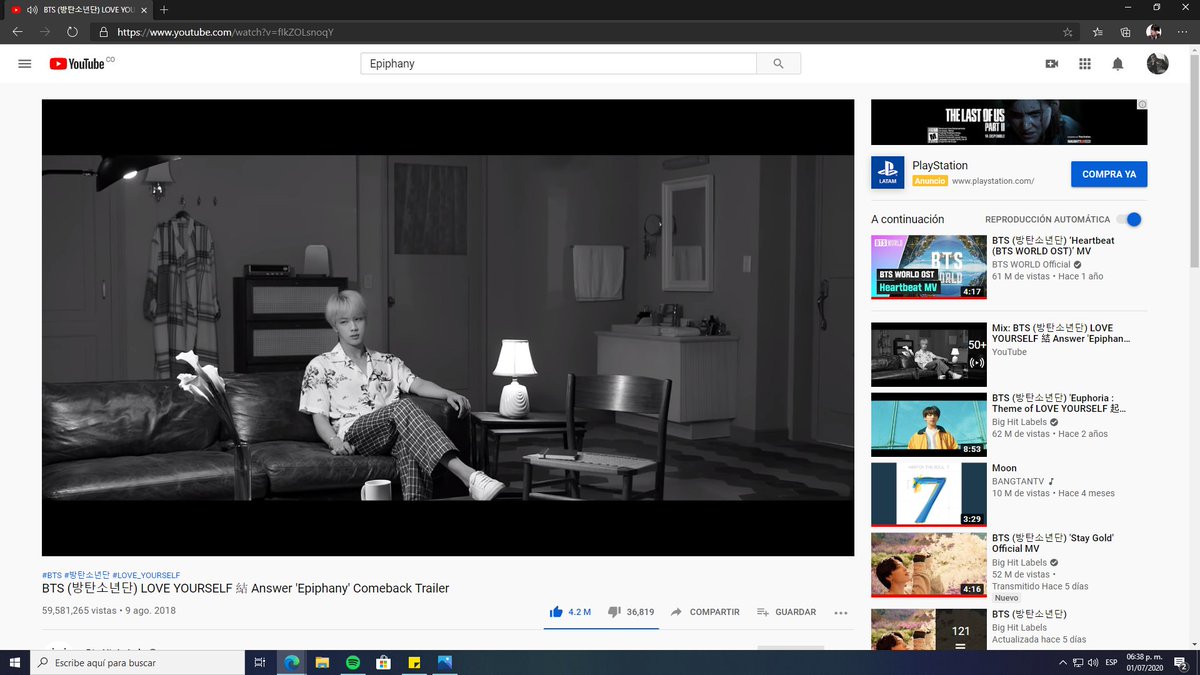Click the Windows taskbar search box
Viewport: 1200px width, 675px height.
click(x=137, y=662)
